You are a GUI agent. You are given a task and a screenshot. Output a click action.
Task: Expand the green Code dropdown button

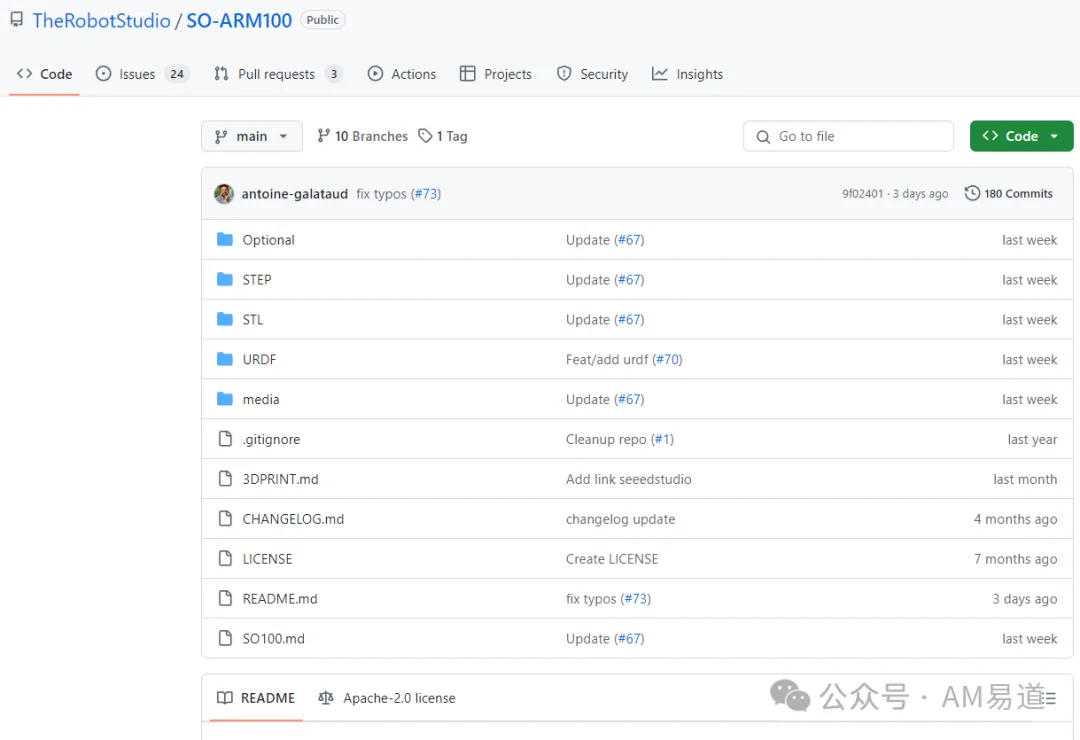coord(1021,136)
